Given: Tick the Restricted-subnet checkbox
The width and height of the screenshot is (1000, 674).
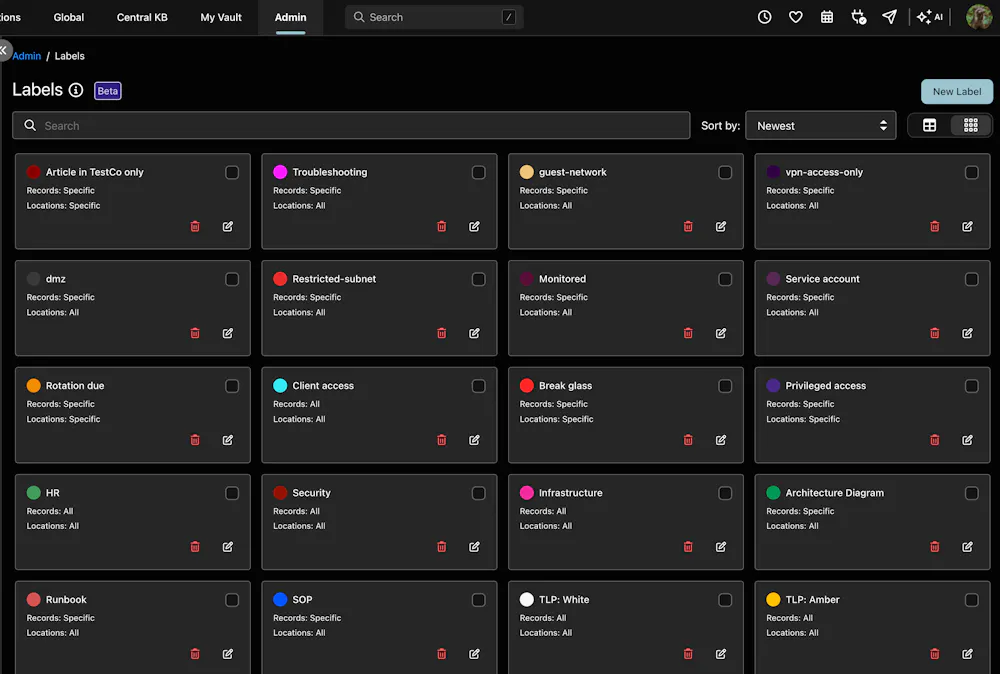Looking at the screenshot, I should [x=478, y=279].
